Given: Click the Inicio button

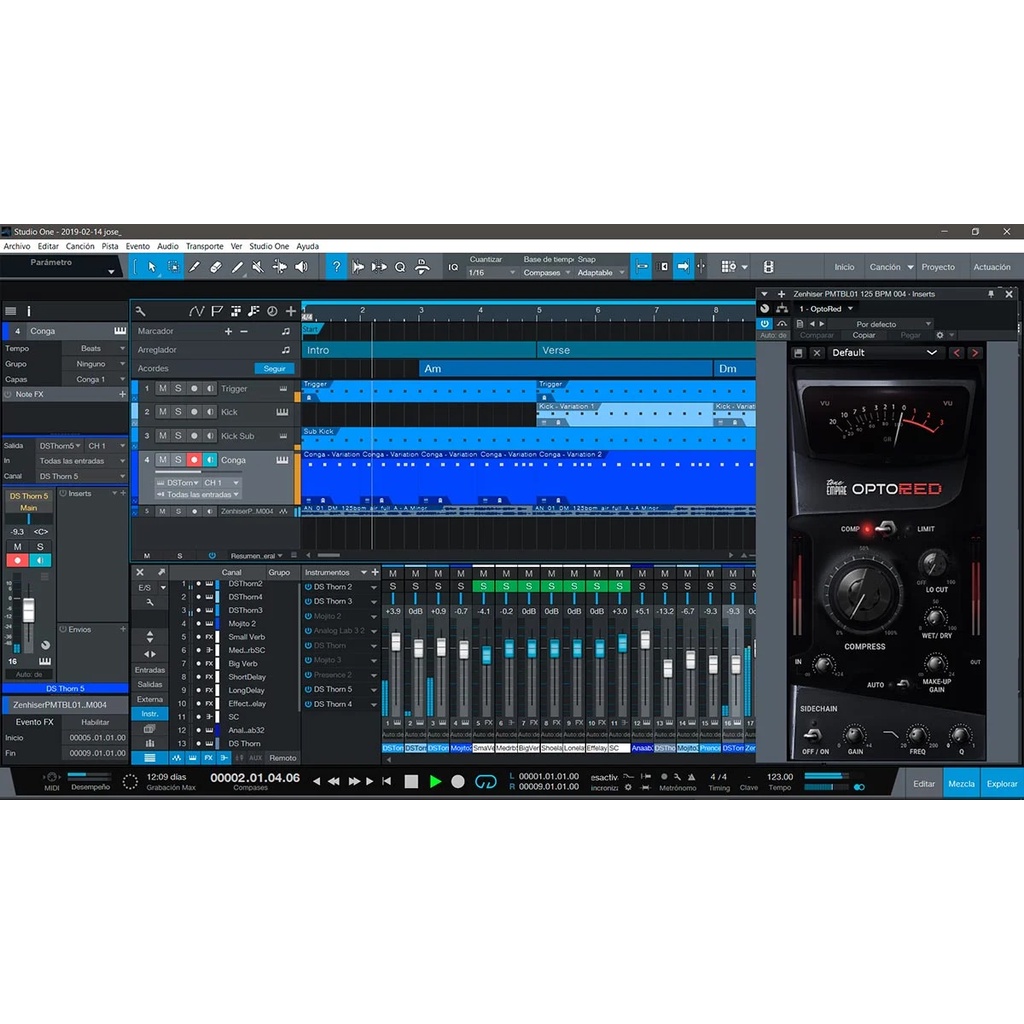Looking at the screenshot, I should (844, 267).
